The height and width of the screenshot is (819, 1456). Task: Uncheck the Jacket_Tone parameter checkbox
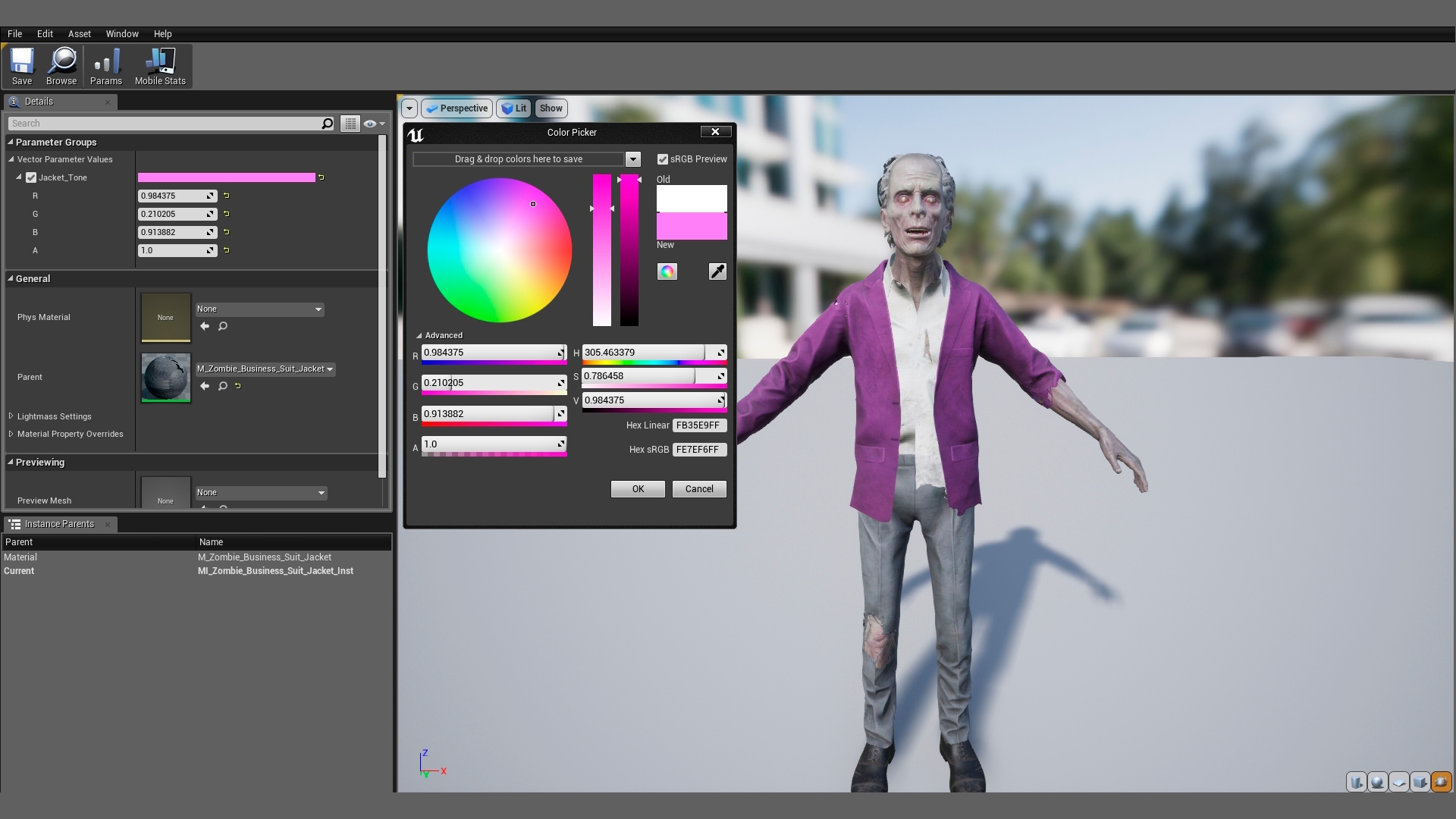click(x=31, y=177)
